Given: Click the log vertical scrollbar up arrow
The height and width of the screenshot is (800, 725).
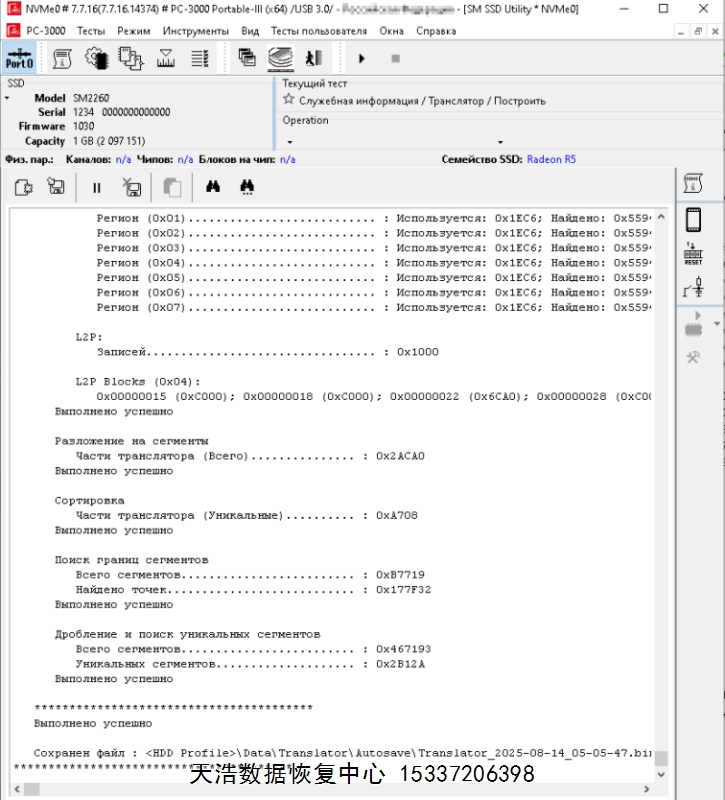Looking at the screenshot, I should (x=661, y=217).
